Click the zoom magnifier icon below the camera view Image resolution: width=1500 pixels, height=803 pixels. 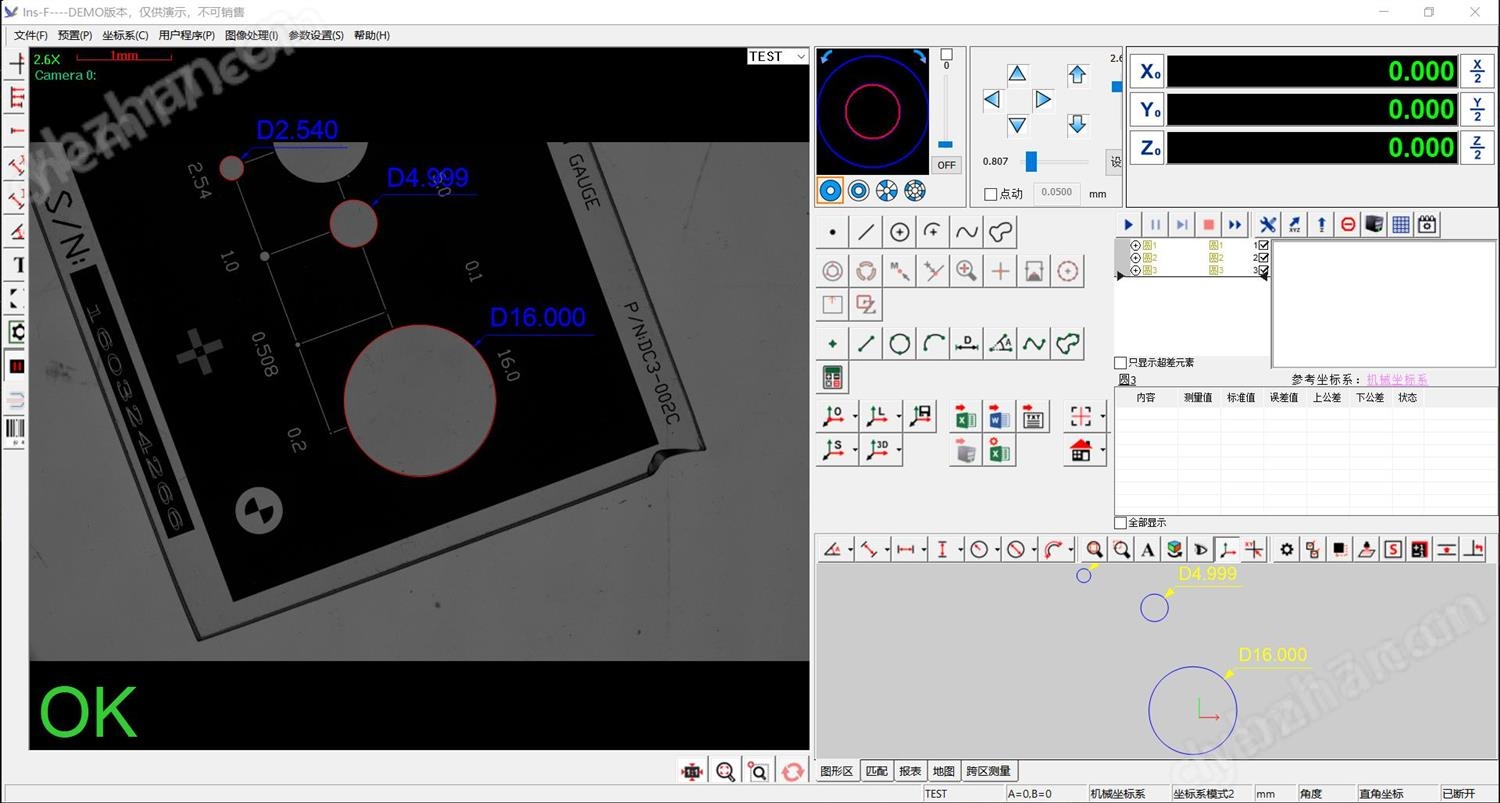[x=725, y=771]
